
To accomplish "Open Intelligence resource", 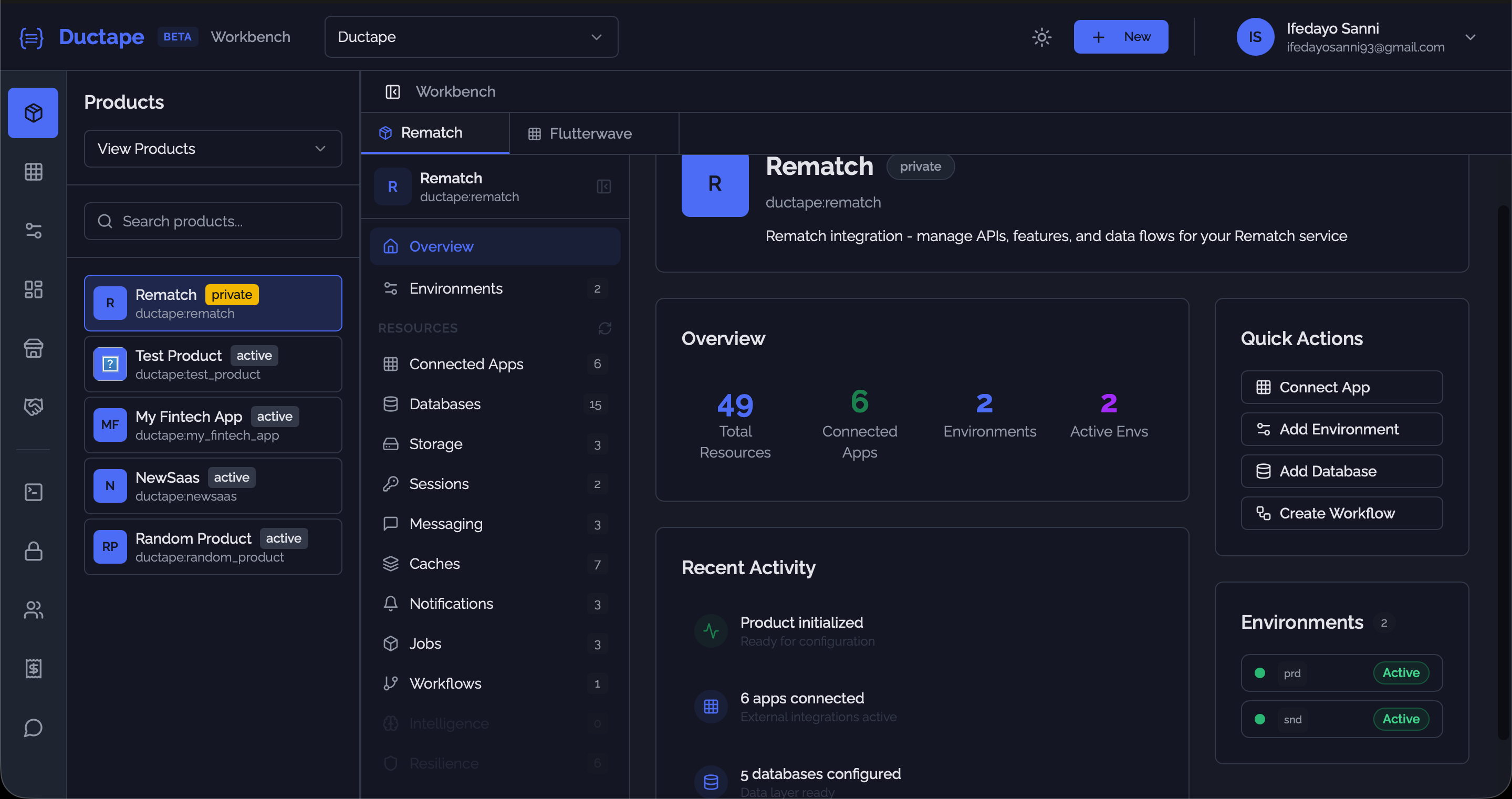I will [495, 723].
